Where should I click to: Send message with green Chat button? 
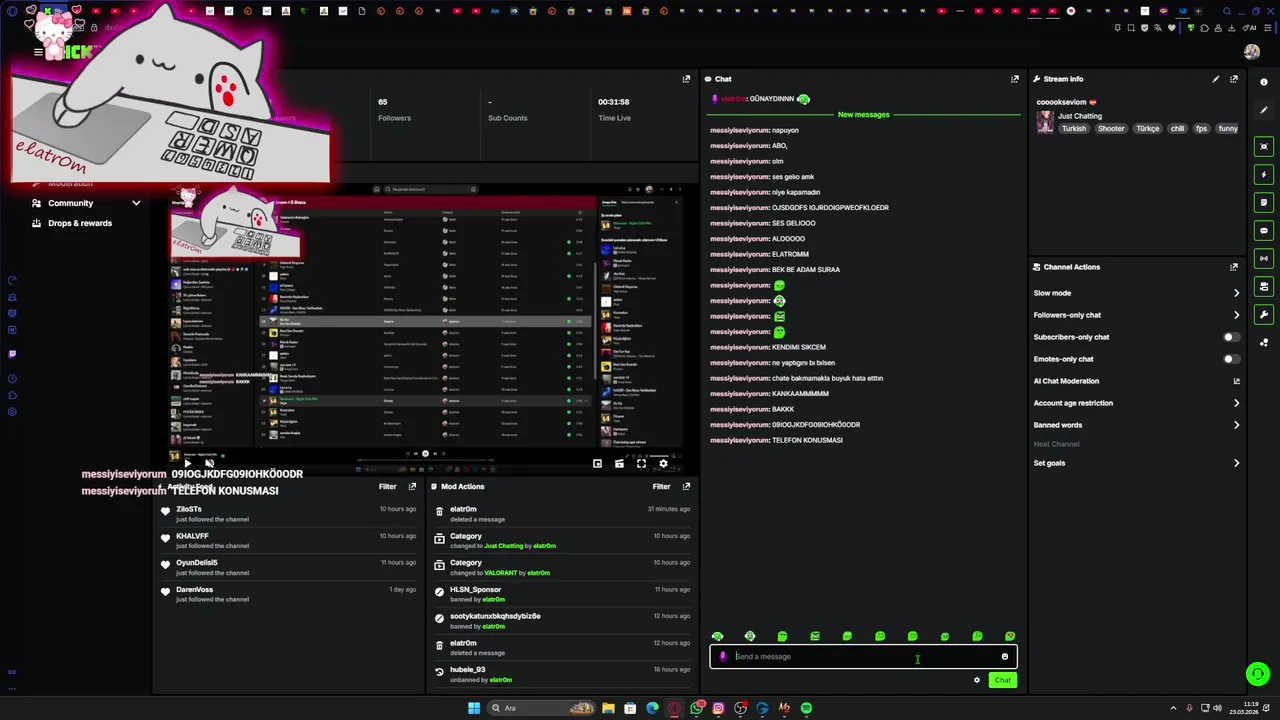click(1002, 680)
